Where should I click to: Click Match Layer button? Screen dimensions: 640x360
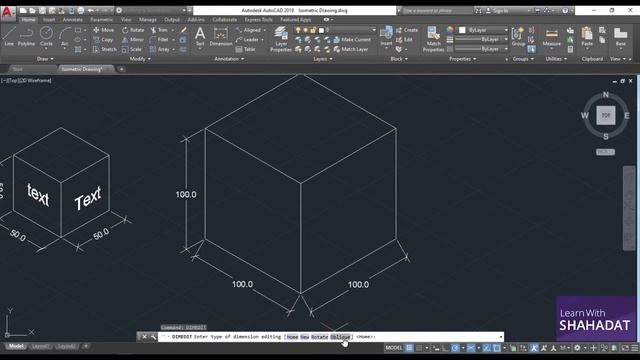351,49
